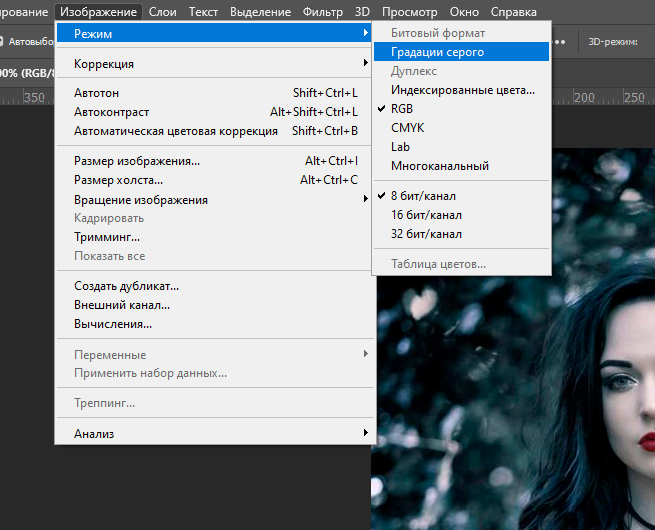Open the Справка menu
655x530 pixels.
click(x=514, y=12)
